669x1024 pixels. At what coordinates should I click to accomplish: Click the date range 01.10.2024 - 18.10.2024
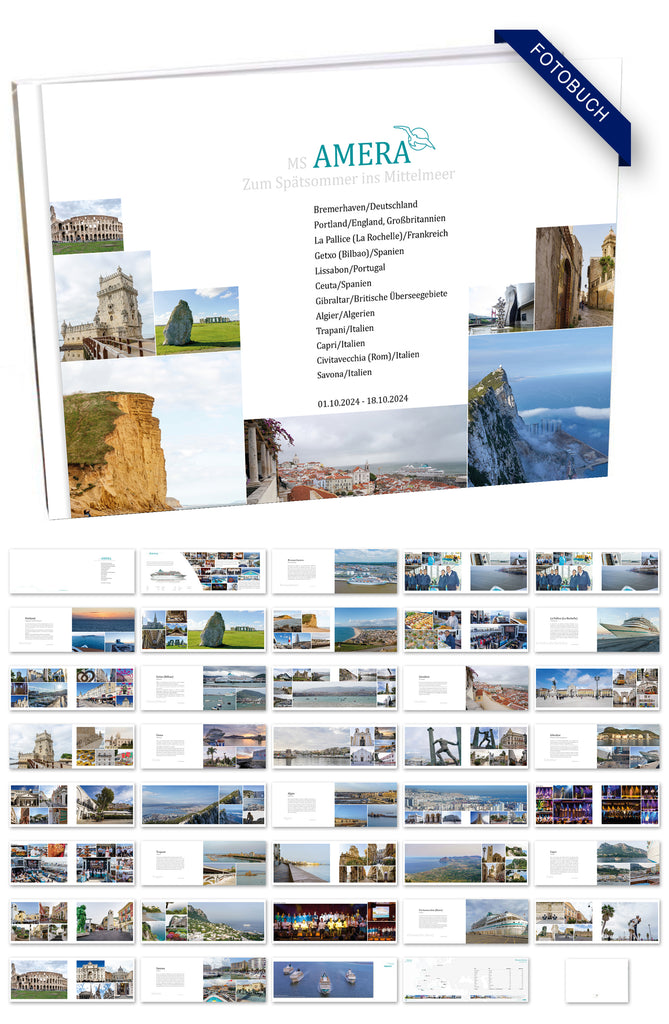coord(364,400)
